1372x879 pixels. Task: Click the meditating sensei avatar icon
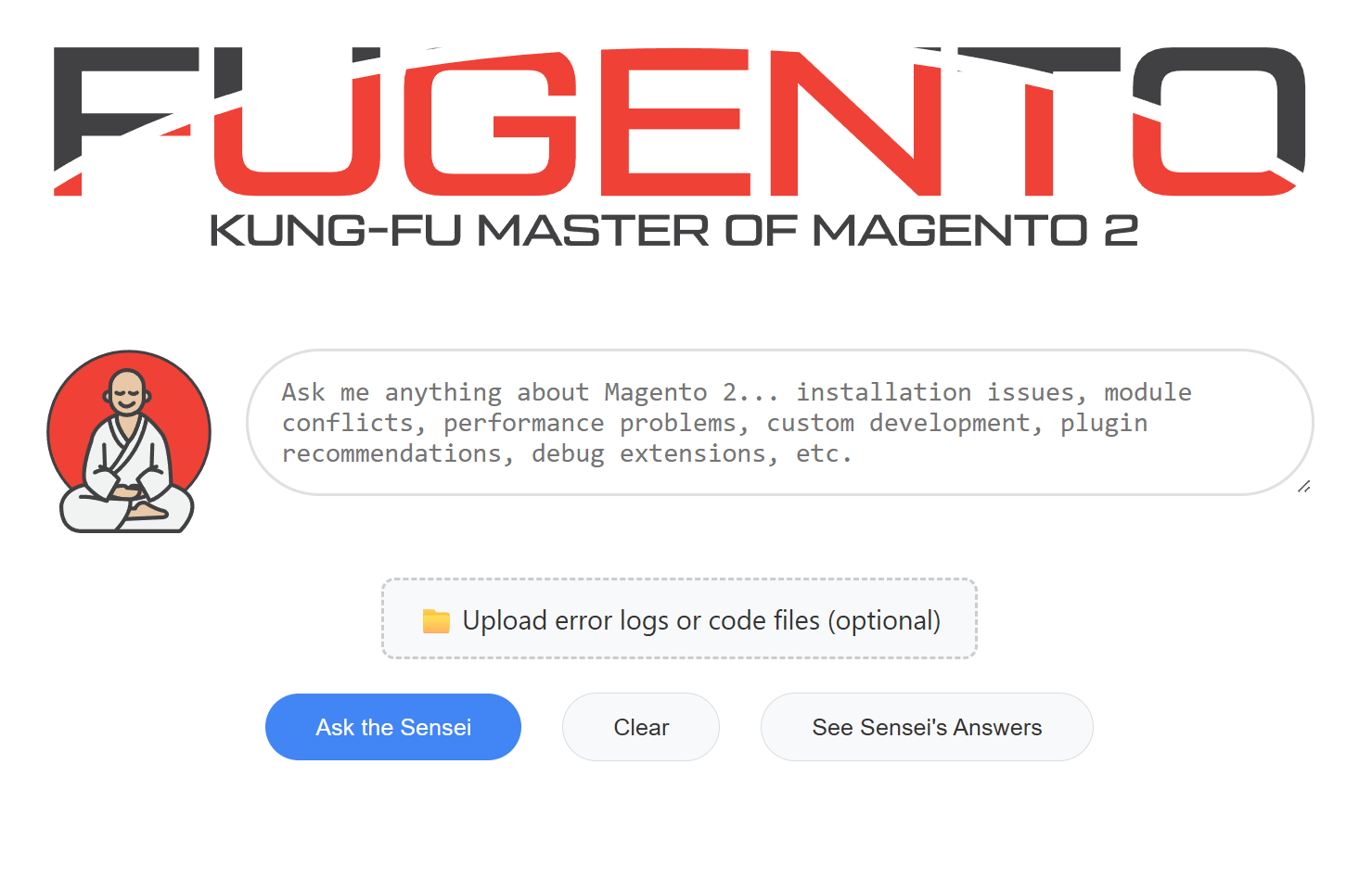[x=129, y=441]
